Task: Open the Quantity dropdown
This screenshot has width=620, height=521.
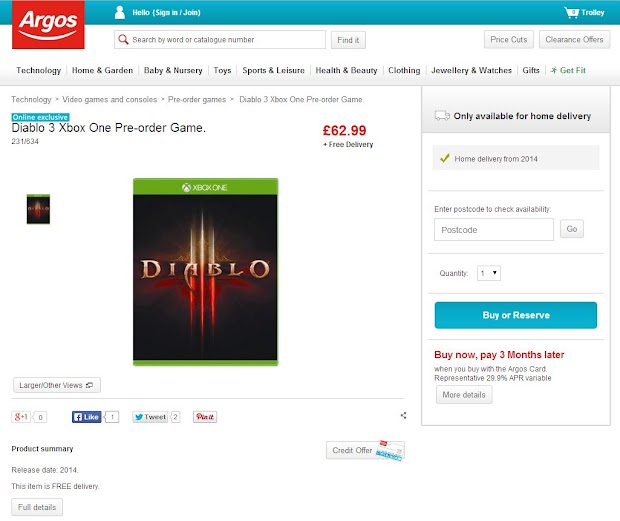Action: (x=489, y=273)
